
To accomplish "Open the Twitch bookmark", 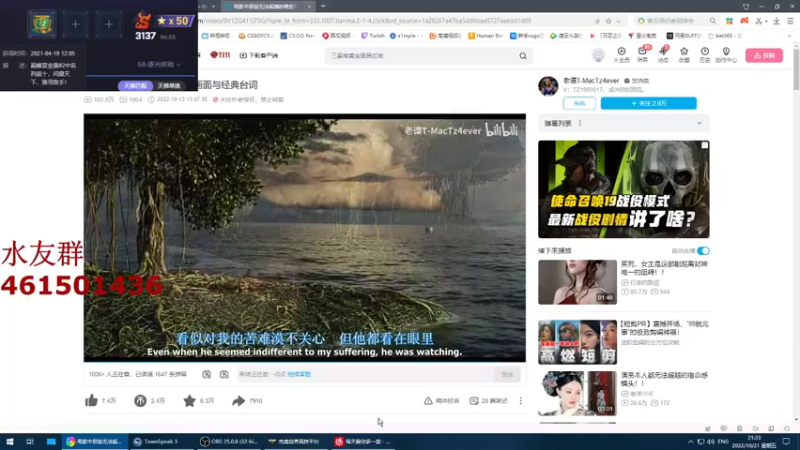I will click(x=372, y=36).
